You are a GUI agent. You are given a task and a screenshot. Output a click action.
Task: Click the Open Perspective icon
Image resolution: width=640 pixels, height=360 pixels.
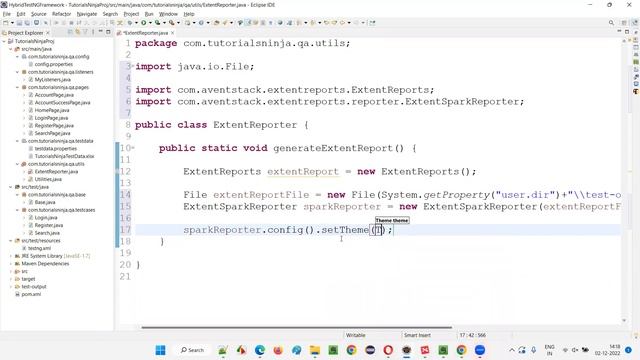click(x=624, y=23)
